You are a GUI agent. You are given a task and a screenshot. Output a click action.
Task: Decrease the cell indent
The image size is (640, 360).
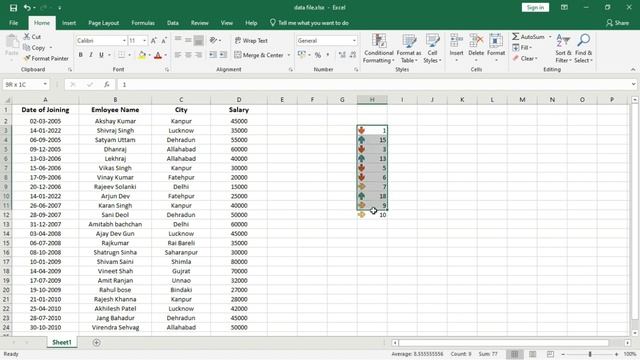pos(213,55)
